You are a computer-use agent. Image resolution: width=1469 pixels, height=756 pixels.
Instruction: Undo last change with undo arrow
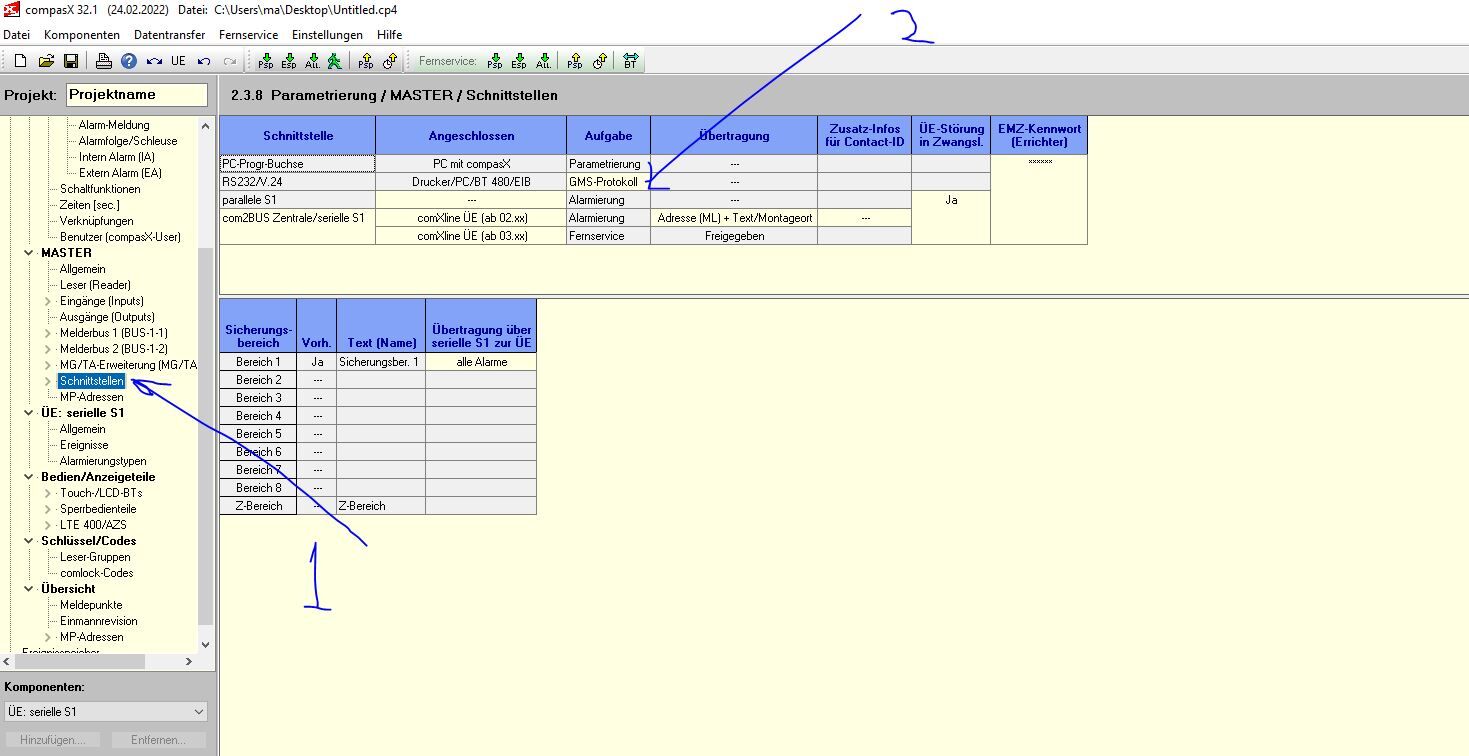tap(204, 61)
